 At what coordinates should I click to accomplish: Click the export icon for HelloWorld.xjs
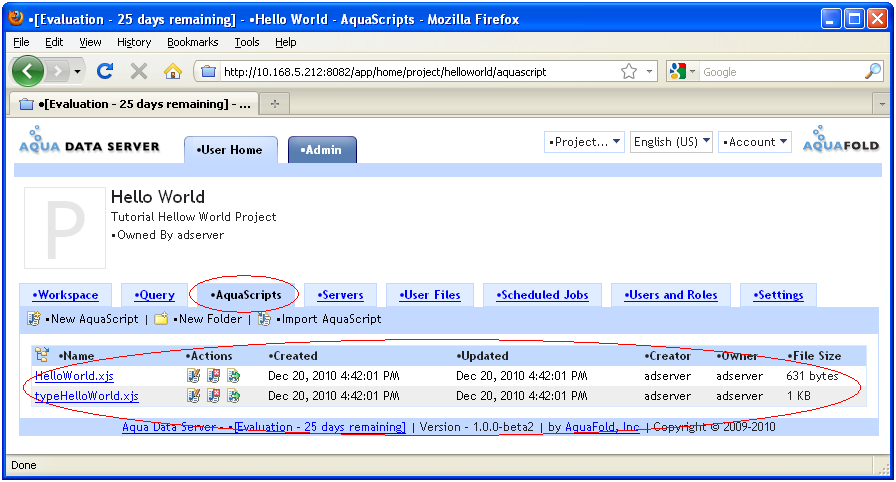point(234,375)
